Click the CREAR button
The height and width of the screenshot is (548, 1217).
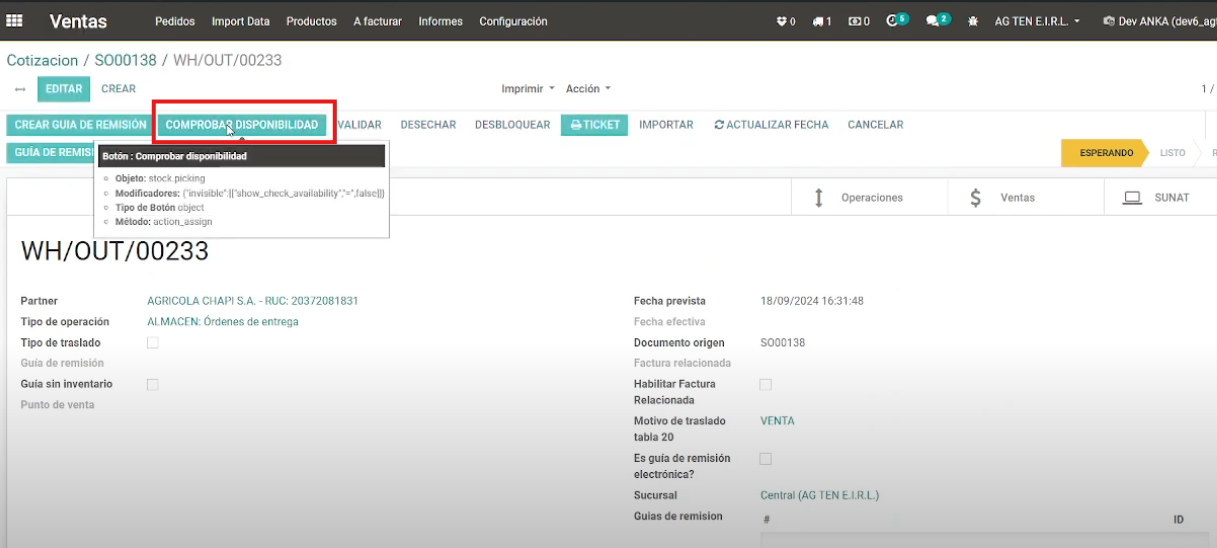click(x=118, y=89)
